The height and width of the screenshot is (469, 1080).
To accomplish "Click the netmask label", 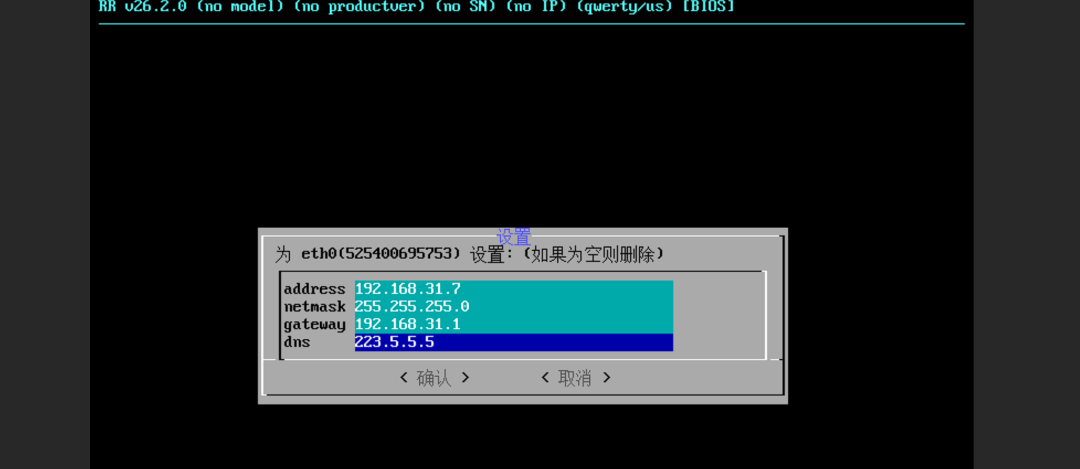I will tap(314, 306).
